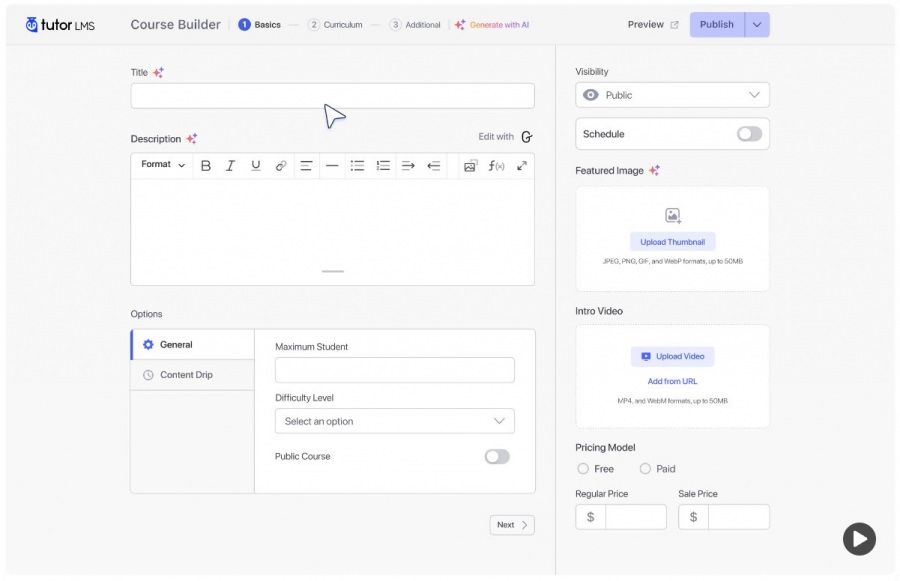Viewport: 900px width, 581px height.
Task: Click the Add from URL link
Action: click(x=672, y=381)
